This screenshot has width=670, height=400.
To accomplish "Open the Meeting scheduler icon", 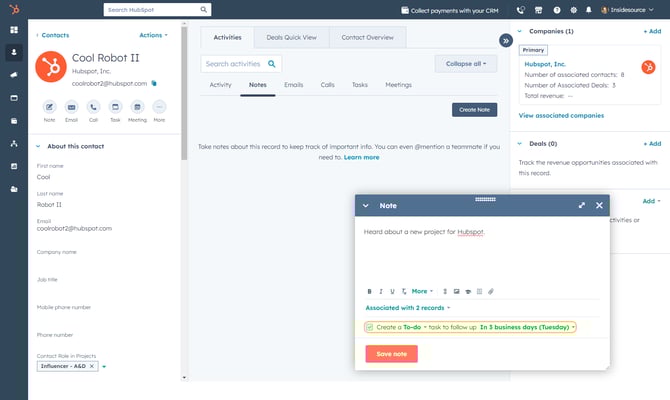I will coord(137,107).
